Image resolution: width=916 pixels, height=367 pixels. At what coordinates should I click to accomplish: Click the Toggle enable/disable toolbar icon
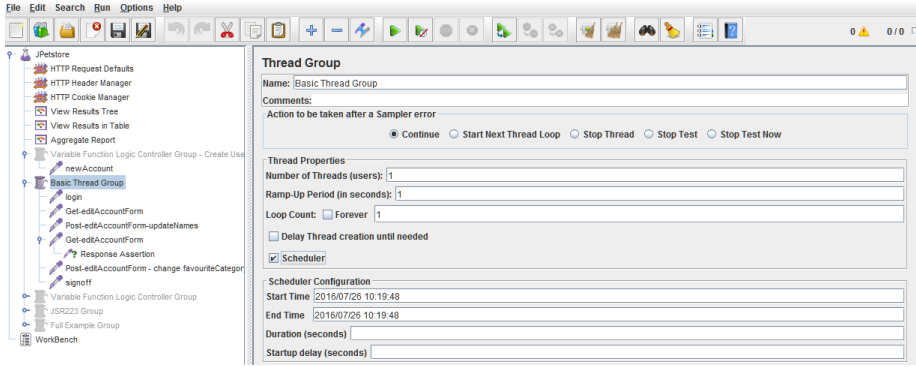click(x=363, y=30)
